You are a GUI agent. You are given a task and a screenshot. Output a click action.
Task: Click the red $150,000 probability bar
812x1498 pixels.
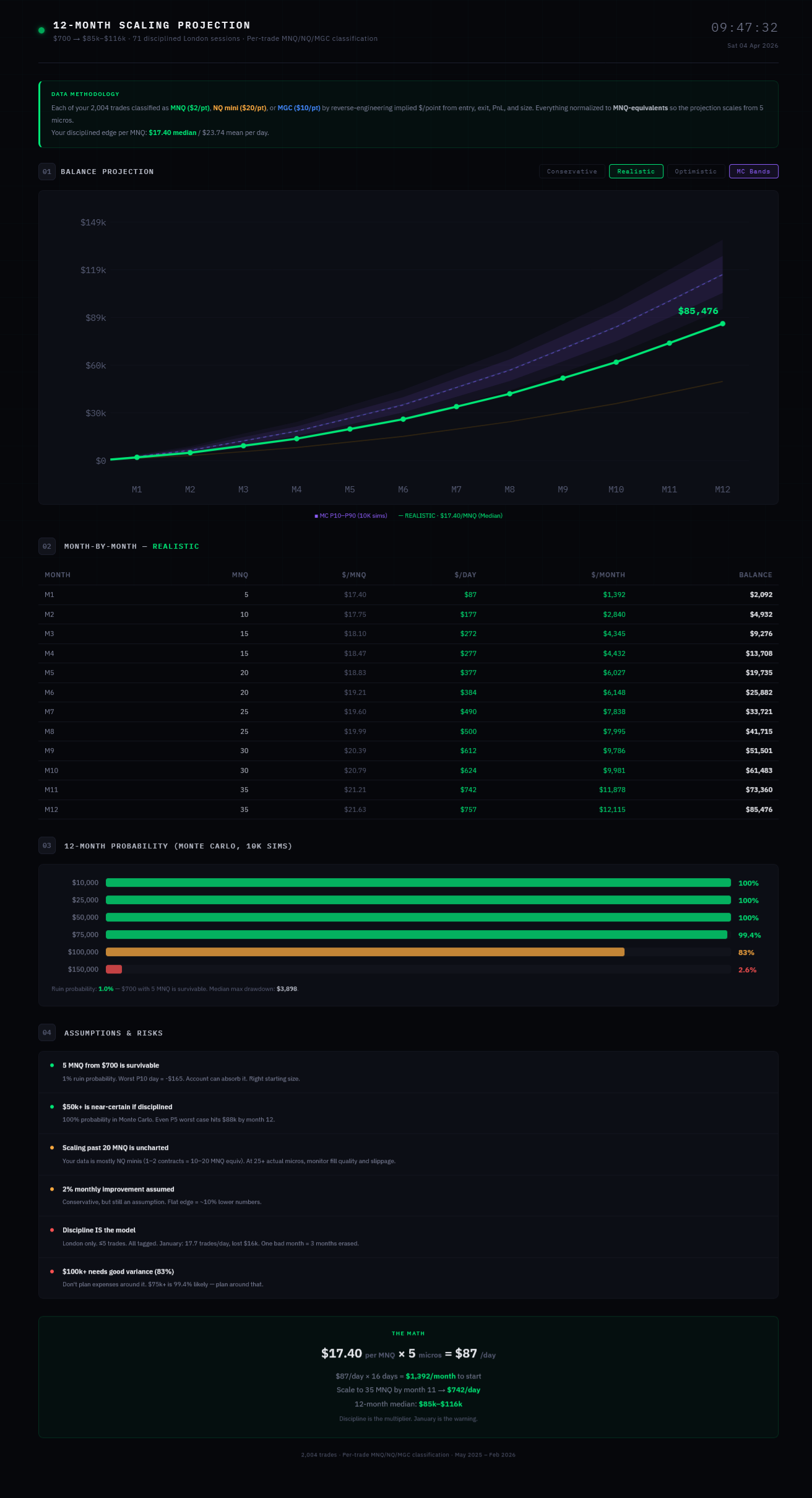pos(114,970)
